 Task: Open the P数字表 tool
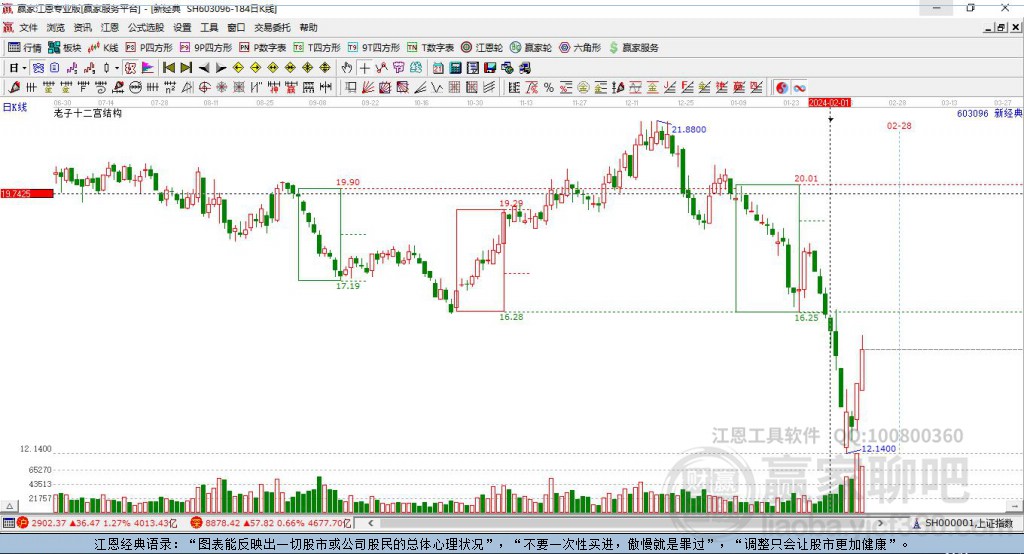tap(263, 48)
